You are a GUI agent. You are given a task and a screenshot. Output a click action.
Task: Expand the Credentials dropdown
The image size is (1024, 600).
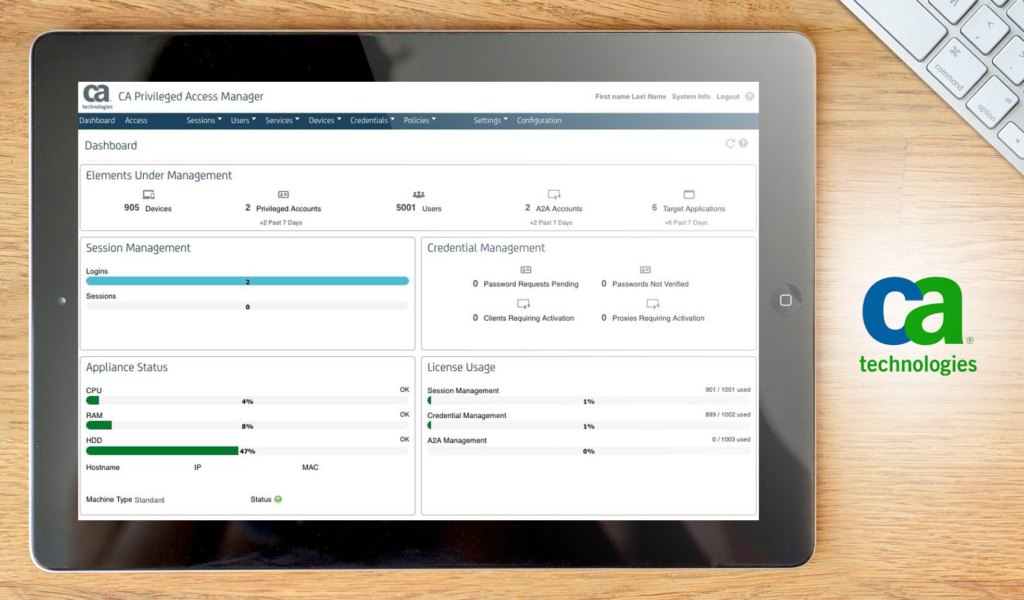coord(371,120)
